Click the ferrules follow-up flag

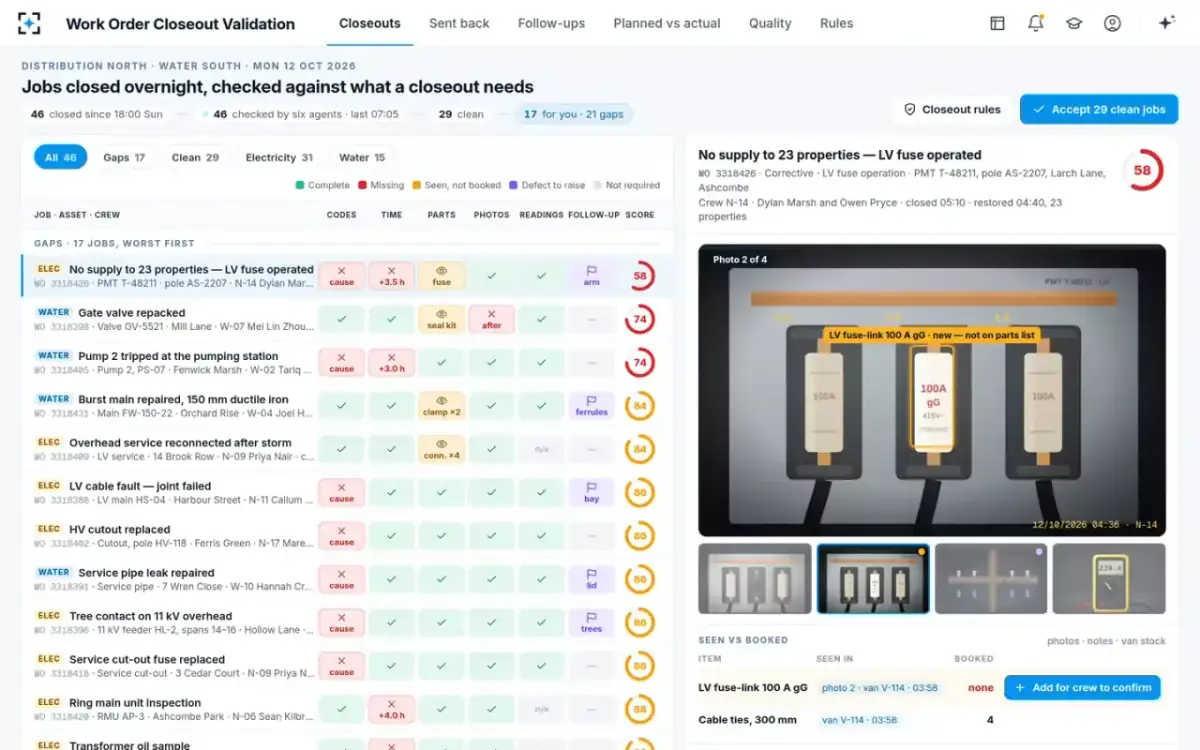[x=591, y=406]
